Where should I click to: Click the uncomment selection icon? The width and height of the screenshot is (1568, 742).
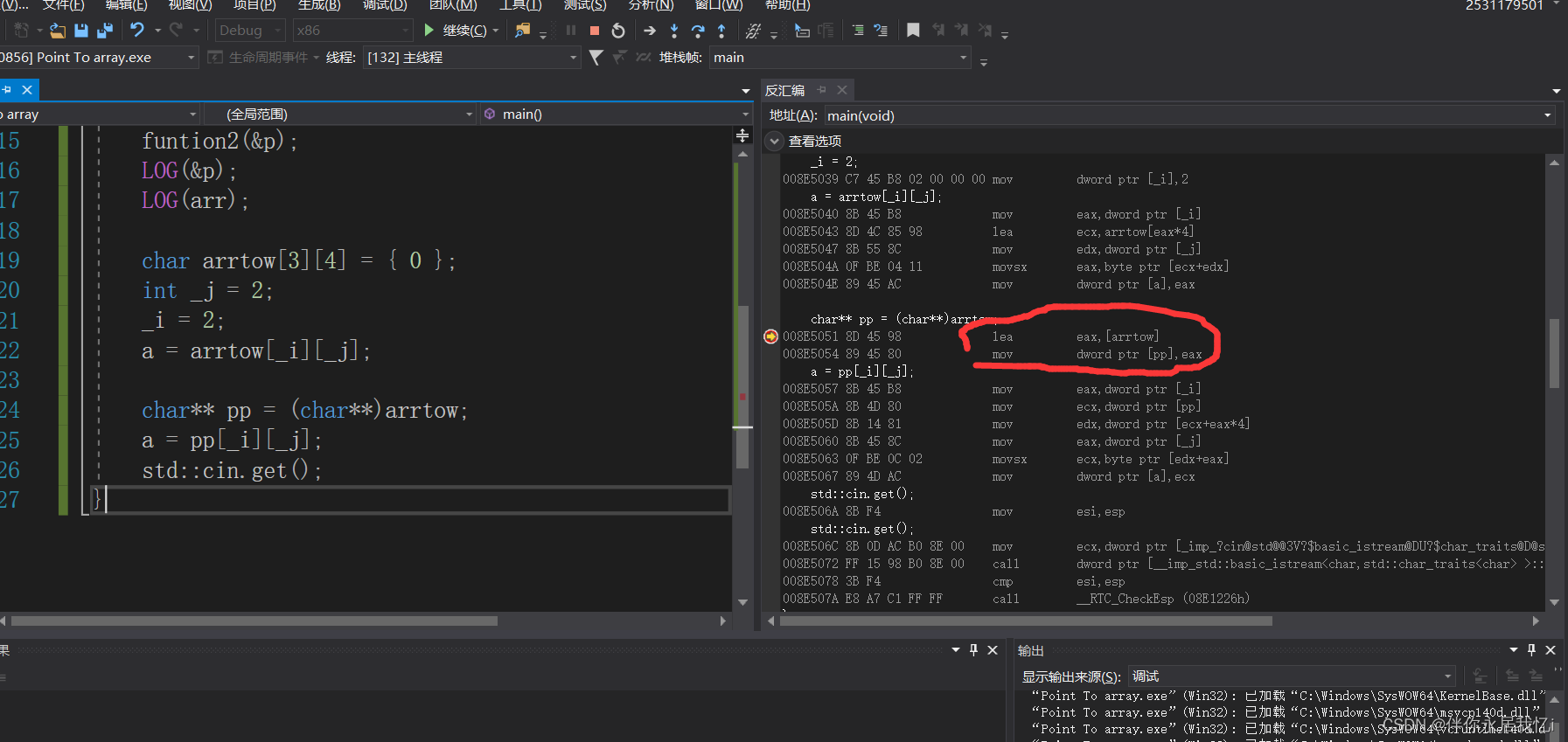(881, 31)
